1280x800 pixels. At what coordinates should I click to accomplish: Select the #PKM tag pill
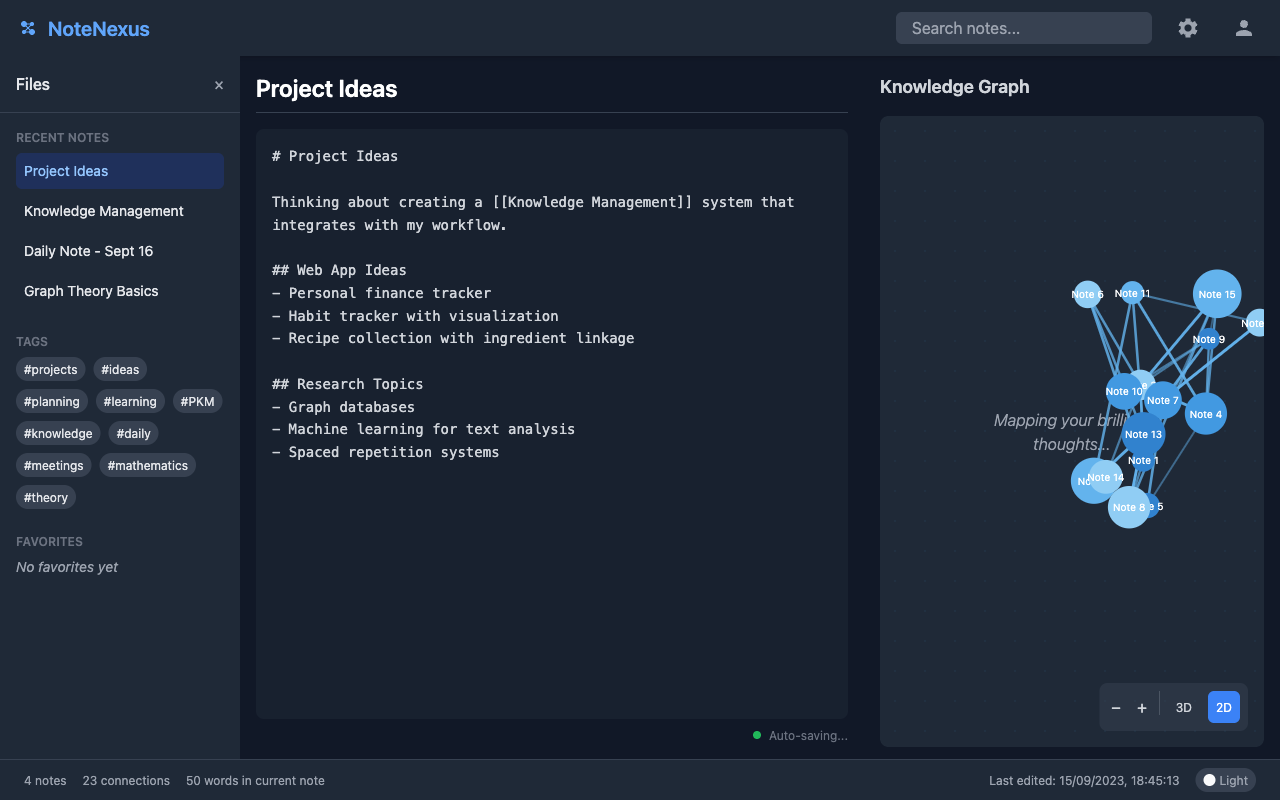(x=197, y=401)
